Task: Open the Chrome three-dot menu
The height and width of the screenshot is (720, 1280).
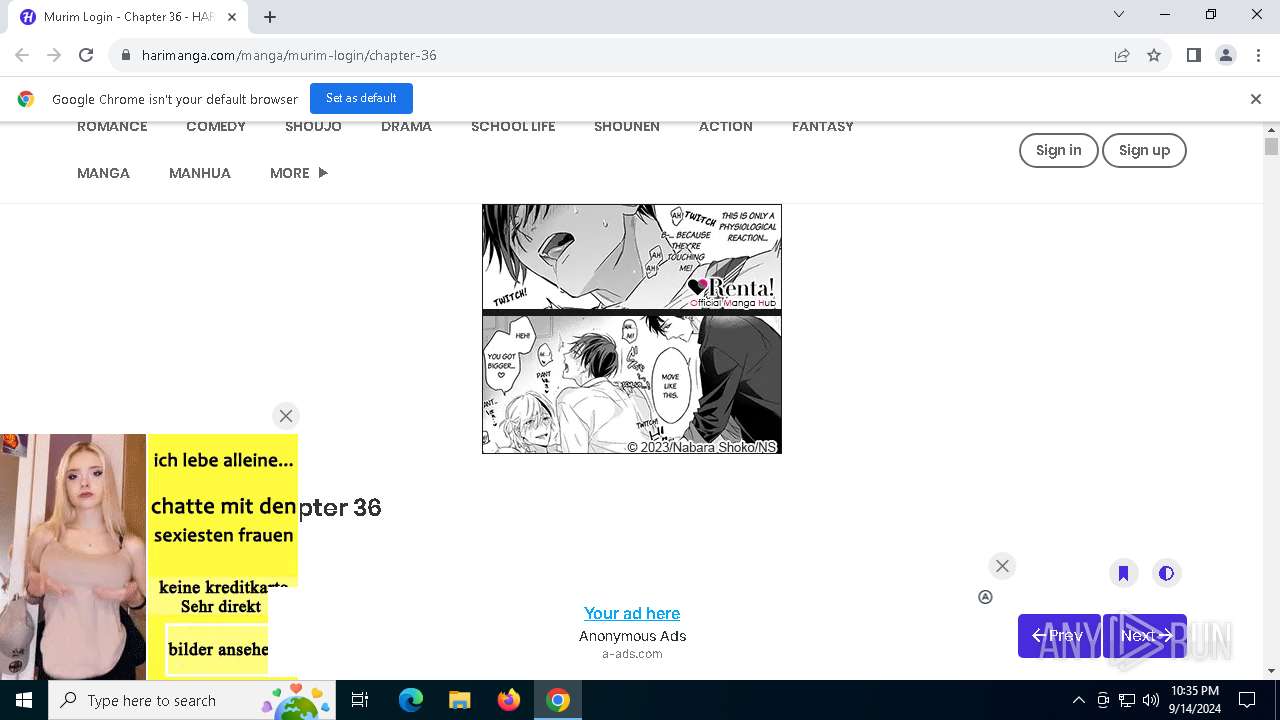Action: [x=1258, y=55]
